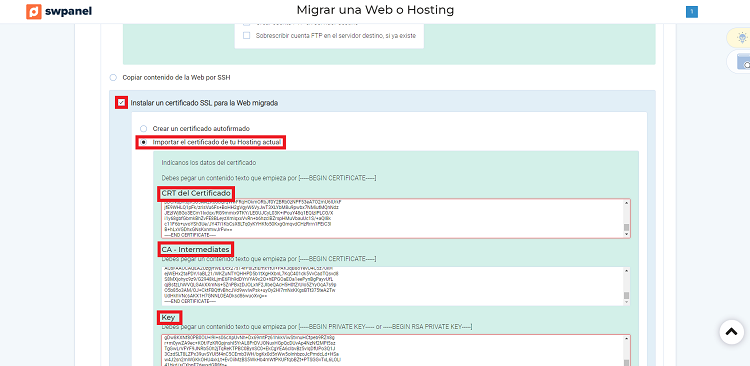Choose 'Crear un certificado autofirmado' radio option
The width and height of the screenshot is (750, 366).
(x=143, y=129)
